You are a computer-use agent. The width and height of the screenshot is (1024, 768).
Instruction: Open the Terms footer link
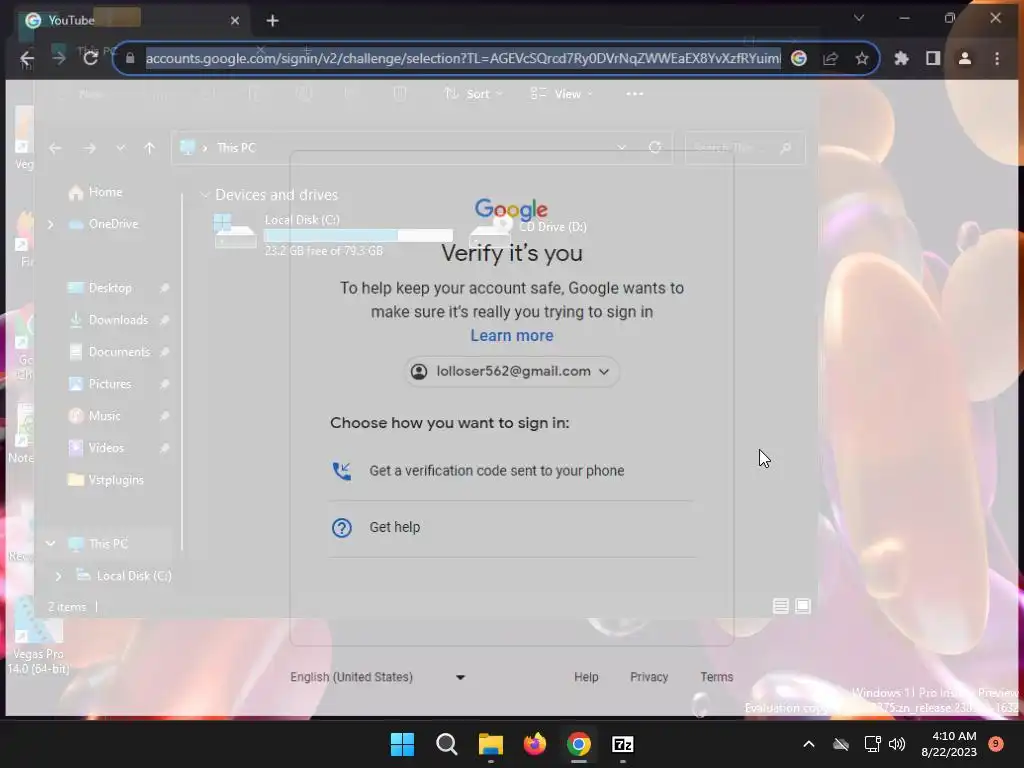point(716,677)
